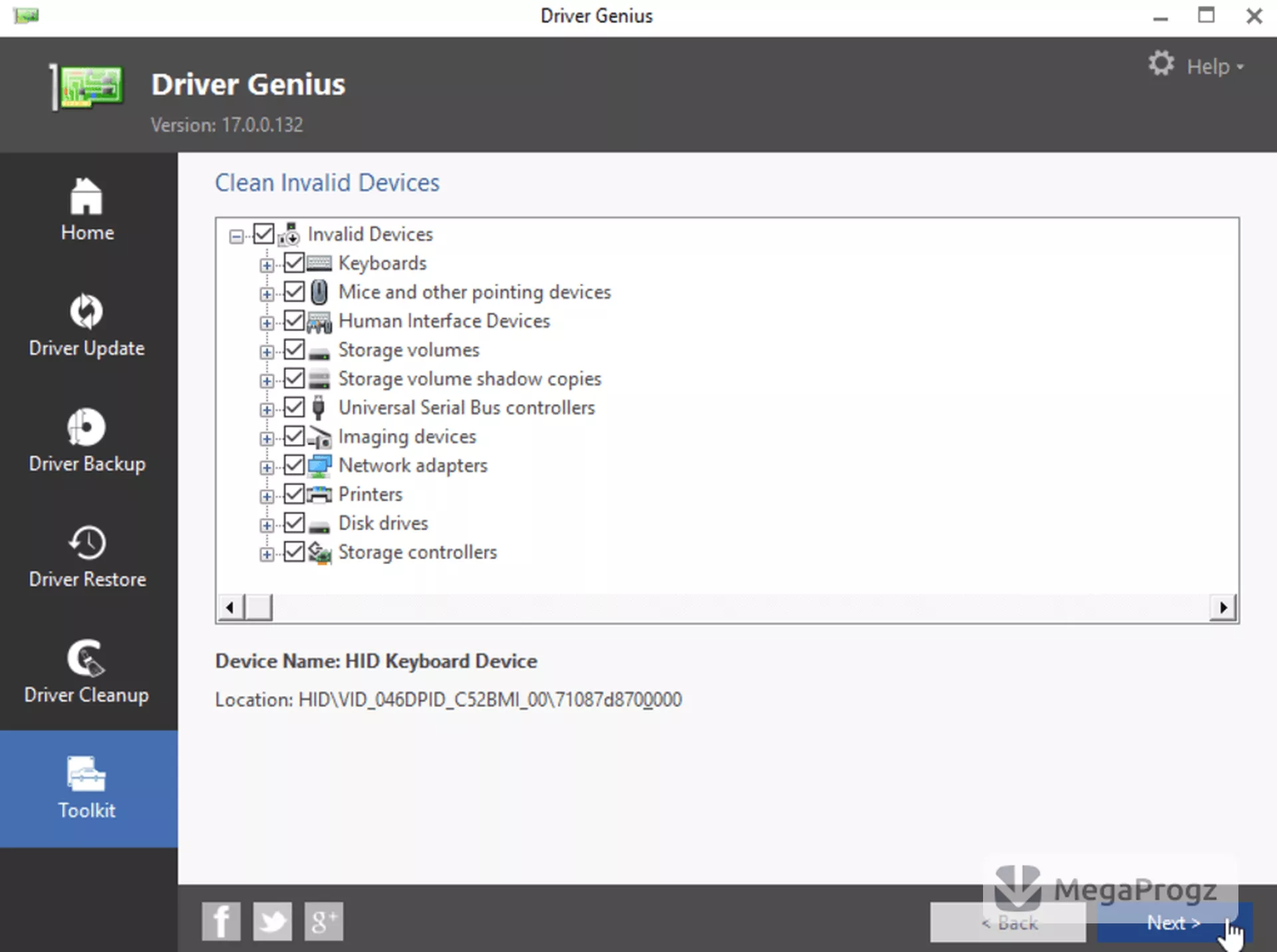Screen dimensions: 1277x952
Task: Expand Storage volume shadow copies node
Action: point(267,381)
